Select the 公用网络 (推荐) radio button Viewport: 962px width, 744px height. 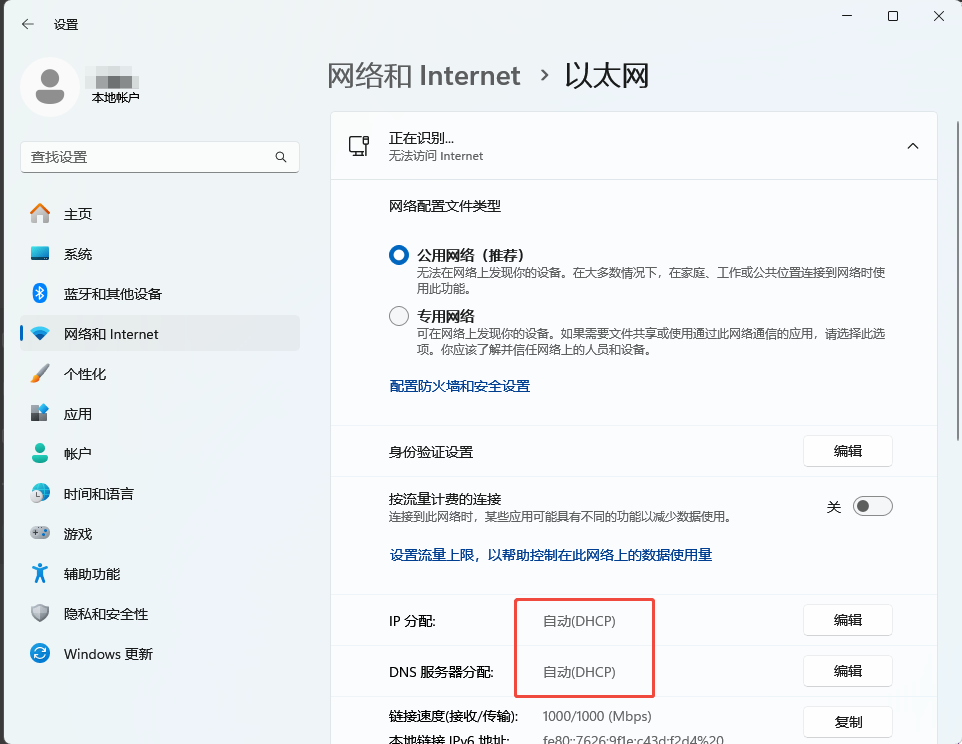[399, 255]
